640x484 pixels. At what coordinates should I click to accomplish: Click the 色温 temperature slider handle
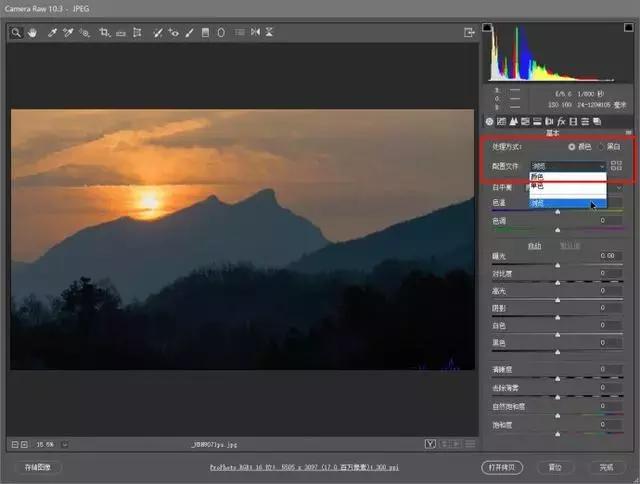coord(558,212)
